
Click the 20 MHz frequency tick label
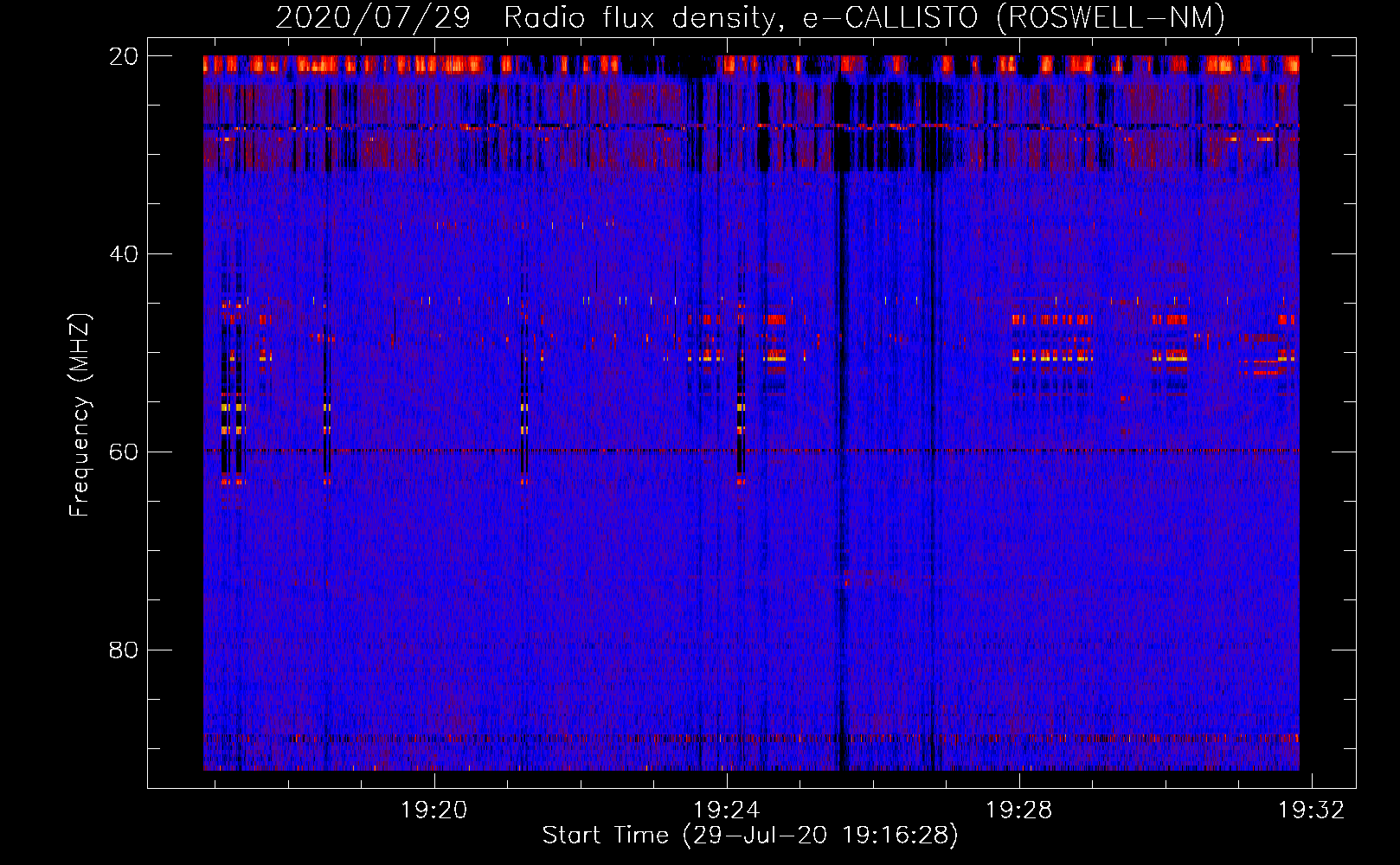(123, 56)
